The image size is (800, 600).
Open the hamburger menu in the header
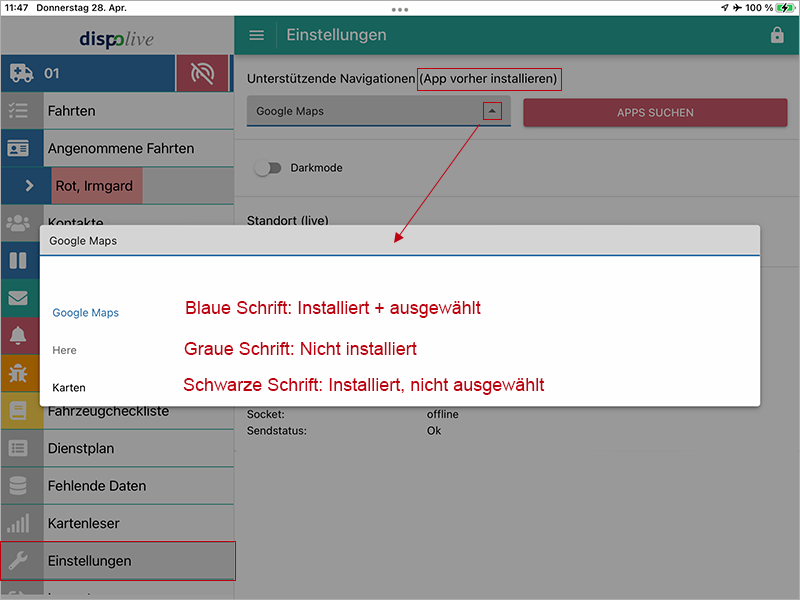(x=256, y=35)
